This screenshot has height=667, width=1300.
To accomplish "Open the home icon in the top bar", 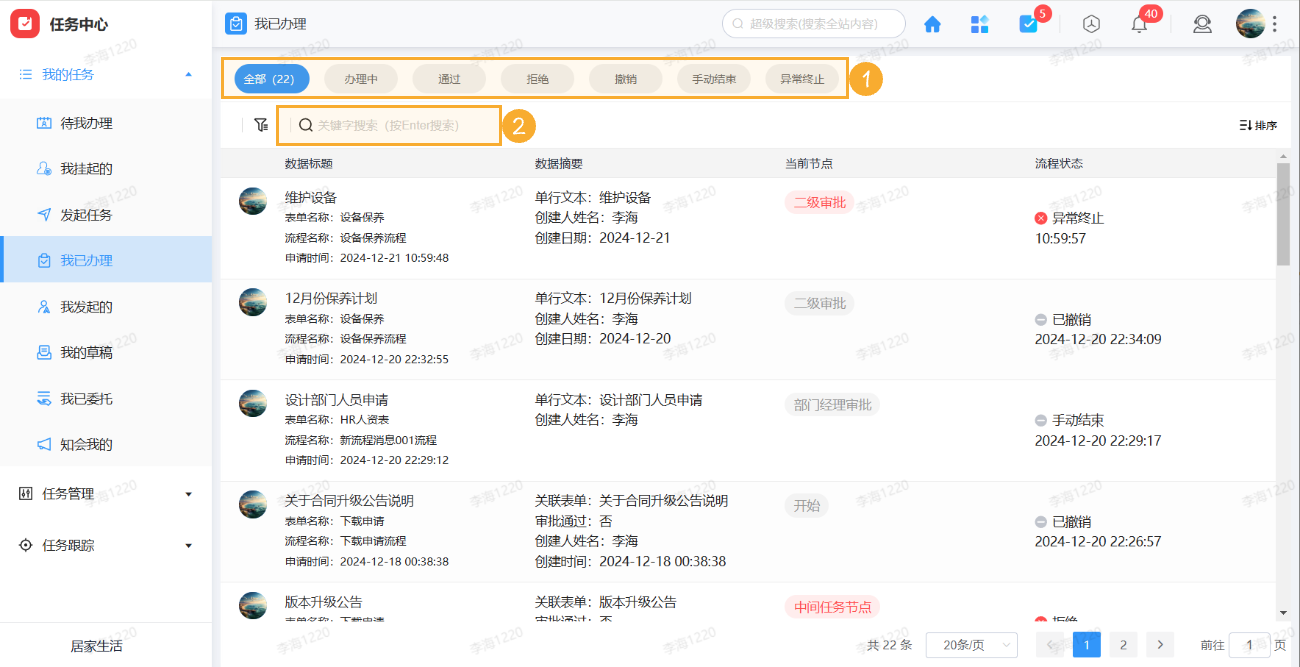I will pyautogui.click(x=932, y=23).
